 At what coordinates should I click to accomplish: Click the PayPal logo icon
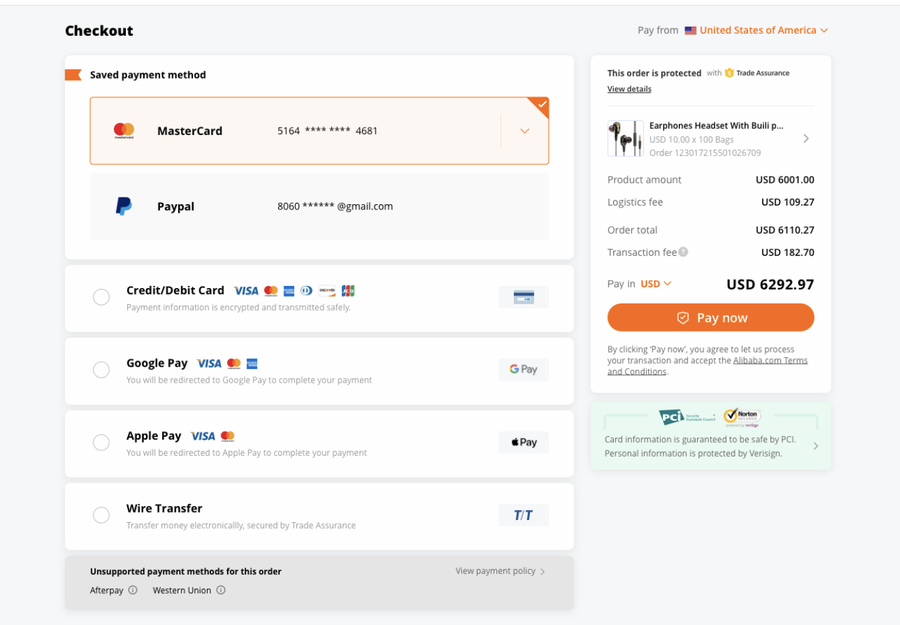(124, 206)
